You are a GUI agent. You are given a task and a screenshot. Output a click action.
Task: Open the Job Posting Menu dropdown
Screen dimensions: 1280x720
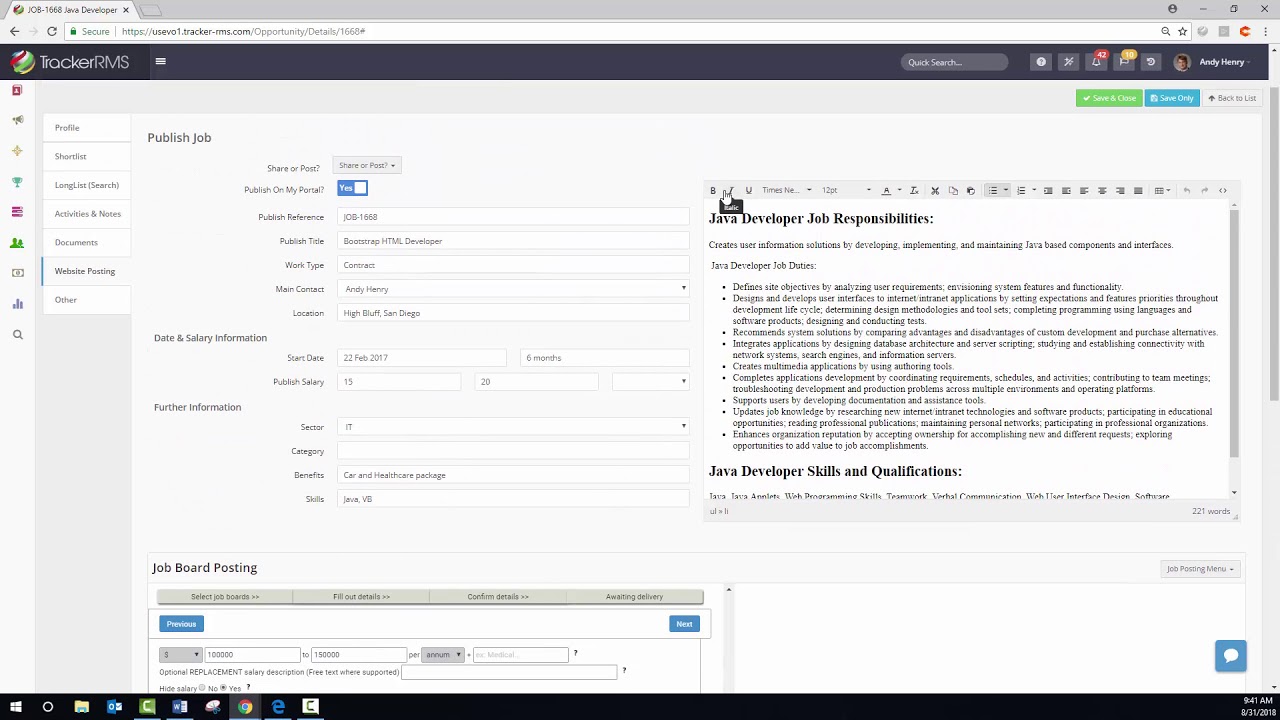(1200, 568)
